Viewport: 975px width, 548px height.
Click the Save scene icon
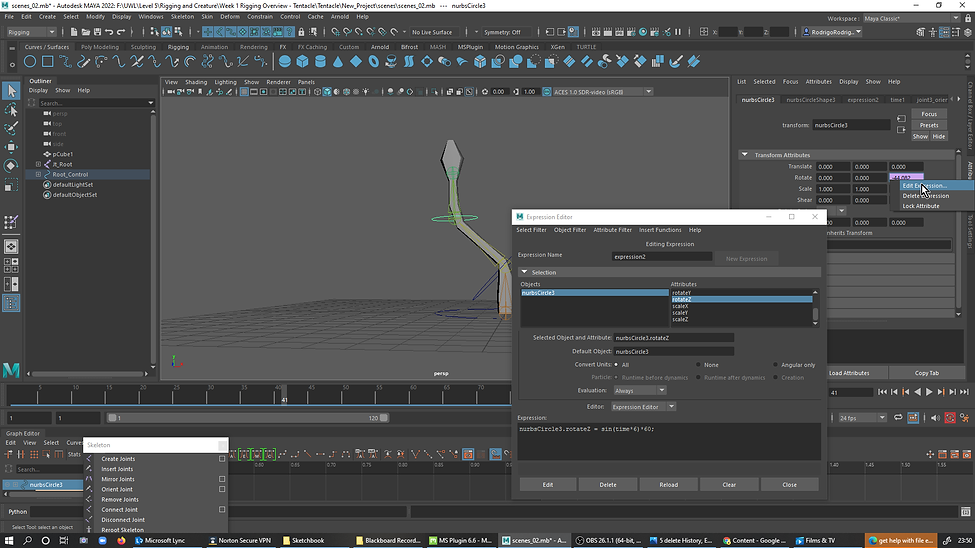[x=97, y=32]
